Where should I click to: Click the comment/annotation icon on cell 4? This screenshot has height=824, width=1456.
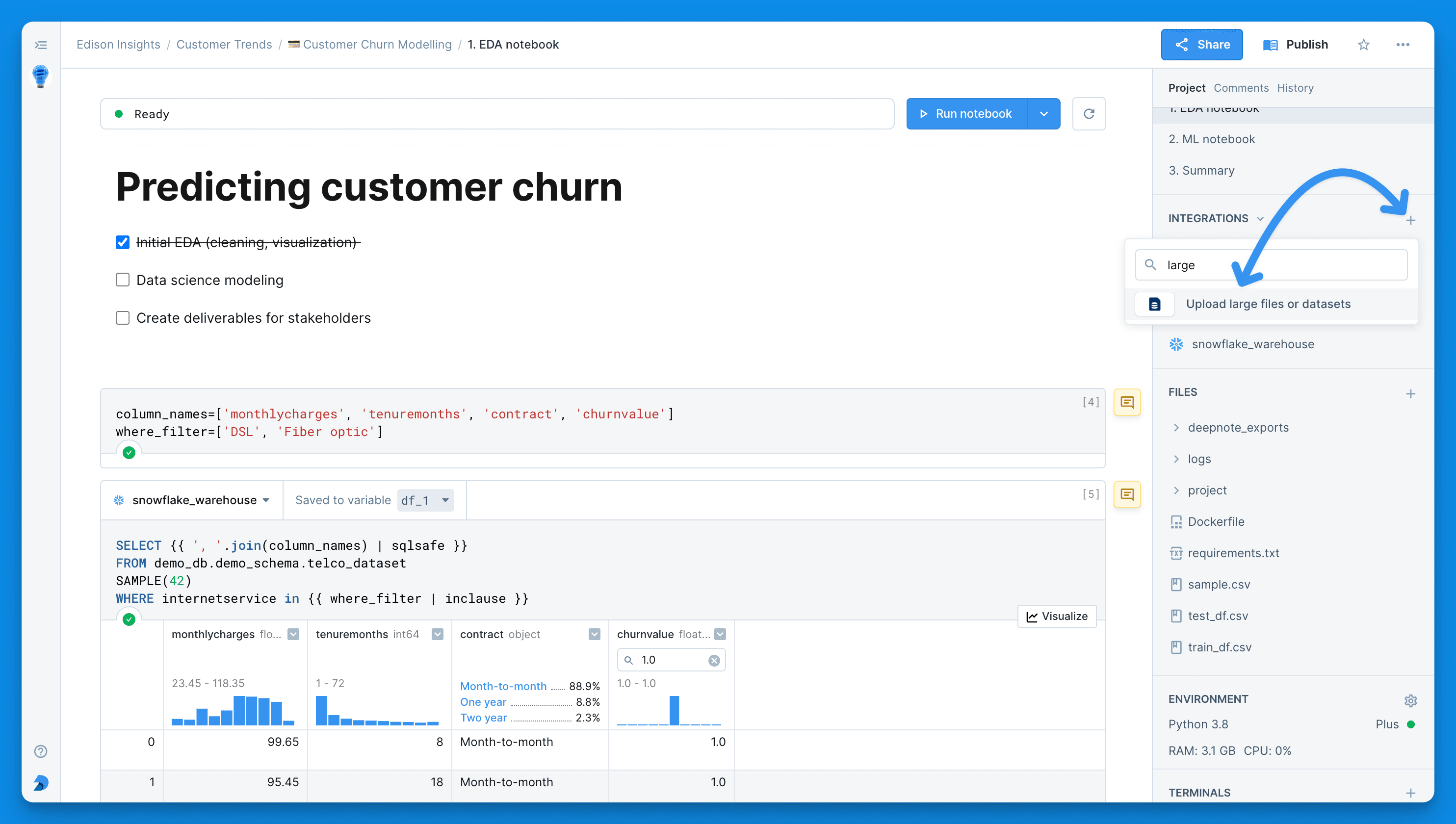click(x=1127, y=402)
